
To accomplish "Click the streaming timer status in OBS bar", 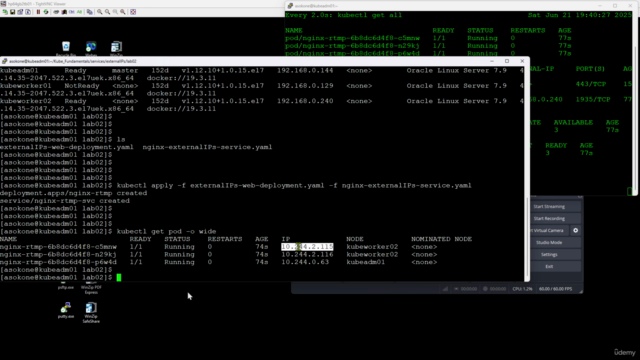I will click(x=466, y=289).
